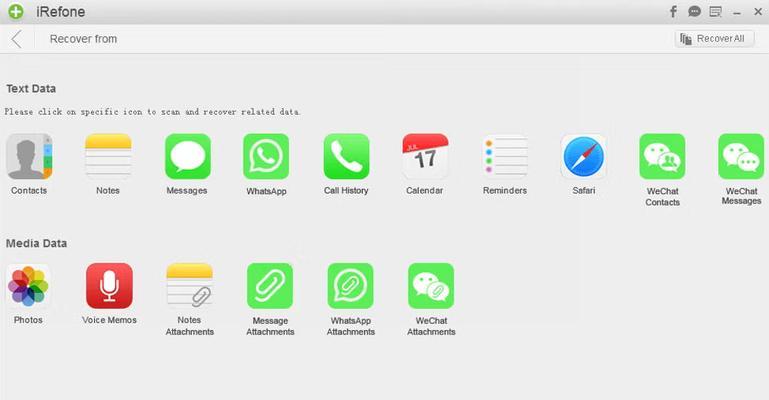769x400 pixels.
Task: Scan Notes data icon
Action: (108, 156)
